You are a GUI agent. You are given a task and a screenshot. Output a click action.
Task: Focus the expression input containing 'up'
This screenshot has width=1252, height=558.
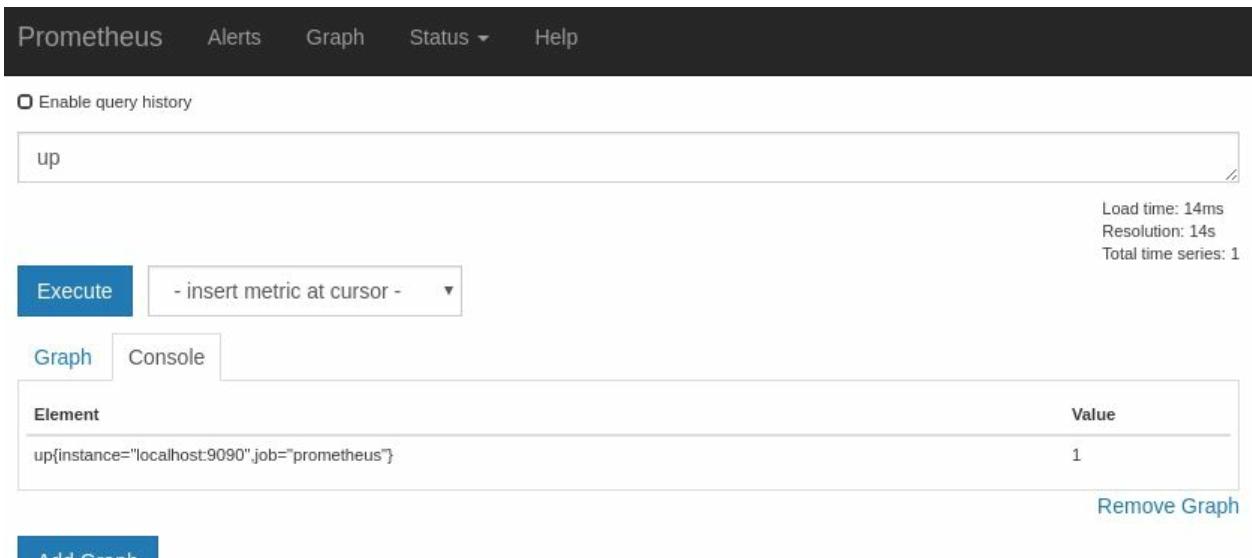(627, 158)
